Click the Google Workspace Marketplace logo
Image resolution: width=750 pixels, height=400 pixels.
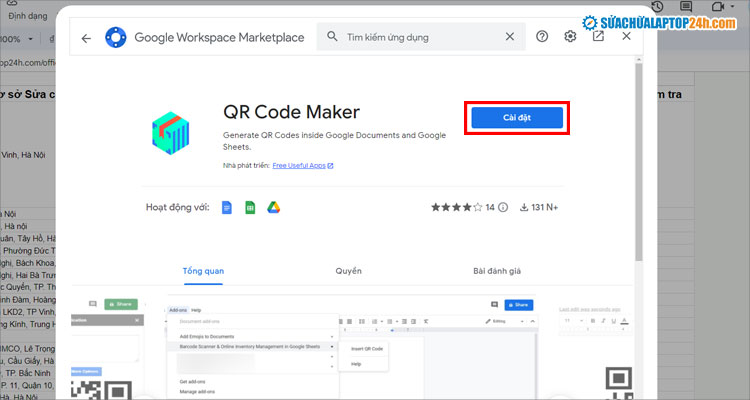[115, 38]
